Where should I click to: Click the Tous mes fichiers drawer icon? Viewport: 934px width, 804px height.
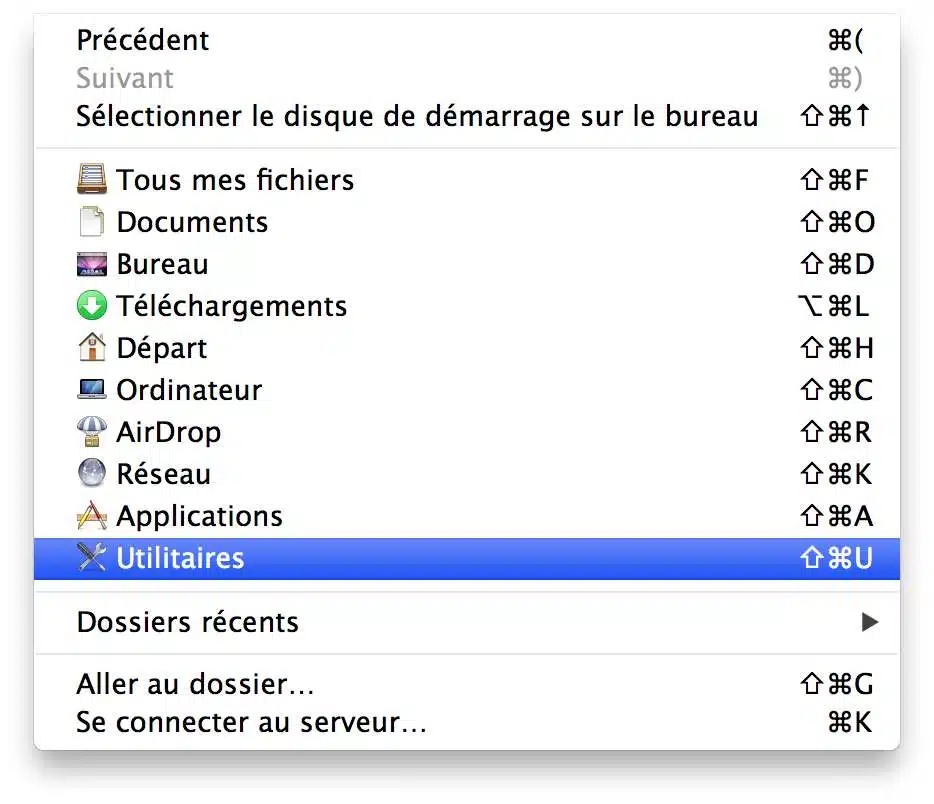(x=92, y=179)
